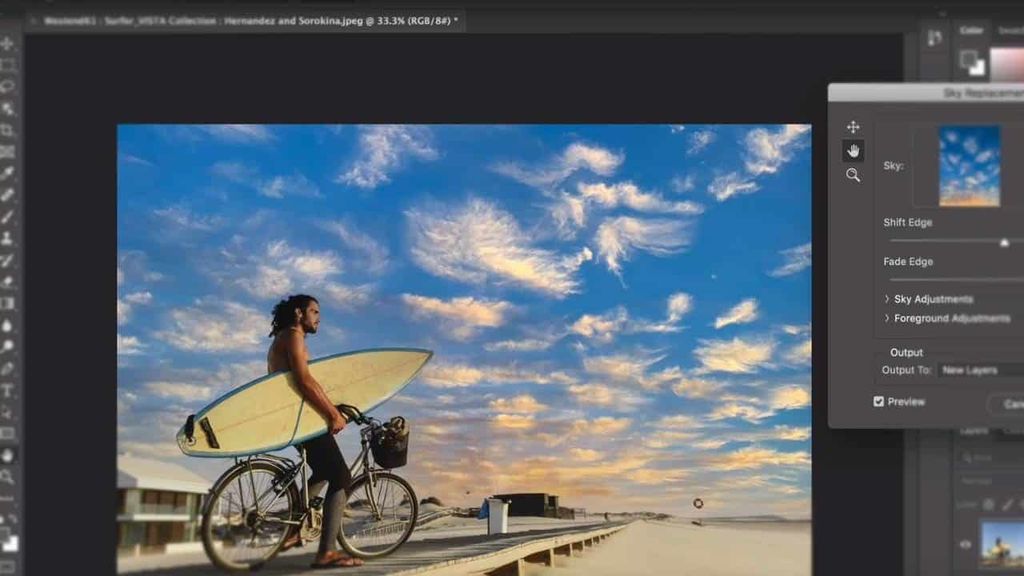This screenshot has height=576, width=1024.
Task: Click the Cancel button in Sky Replacement
Action: 1008,404
